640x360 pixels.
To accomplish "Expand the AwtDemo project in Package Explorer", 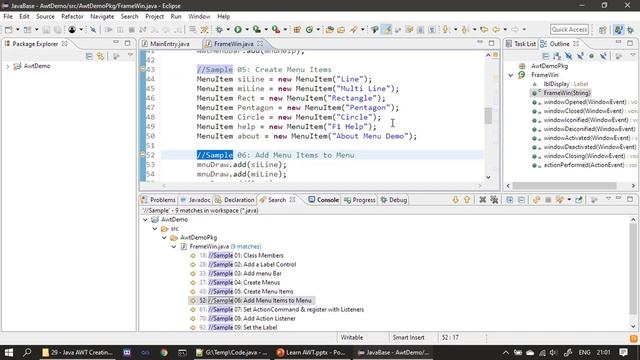I will (7, 66).
